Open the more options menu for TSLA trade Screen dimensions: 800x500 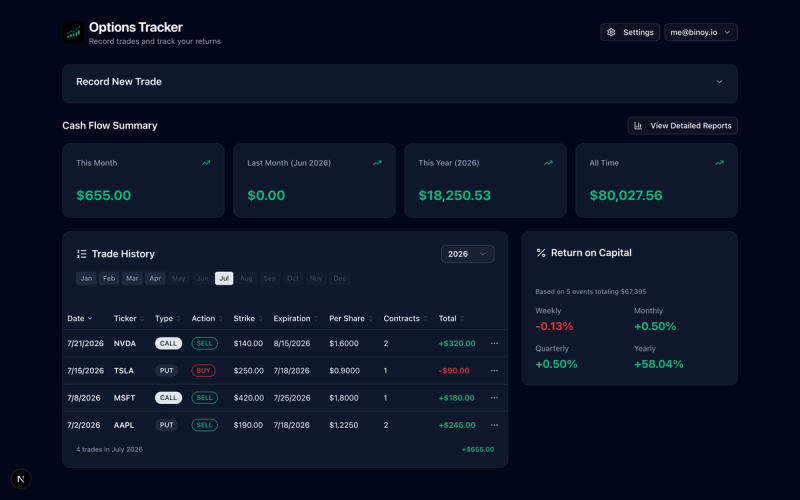point(494,370)
